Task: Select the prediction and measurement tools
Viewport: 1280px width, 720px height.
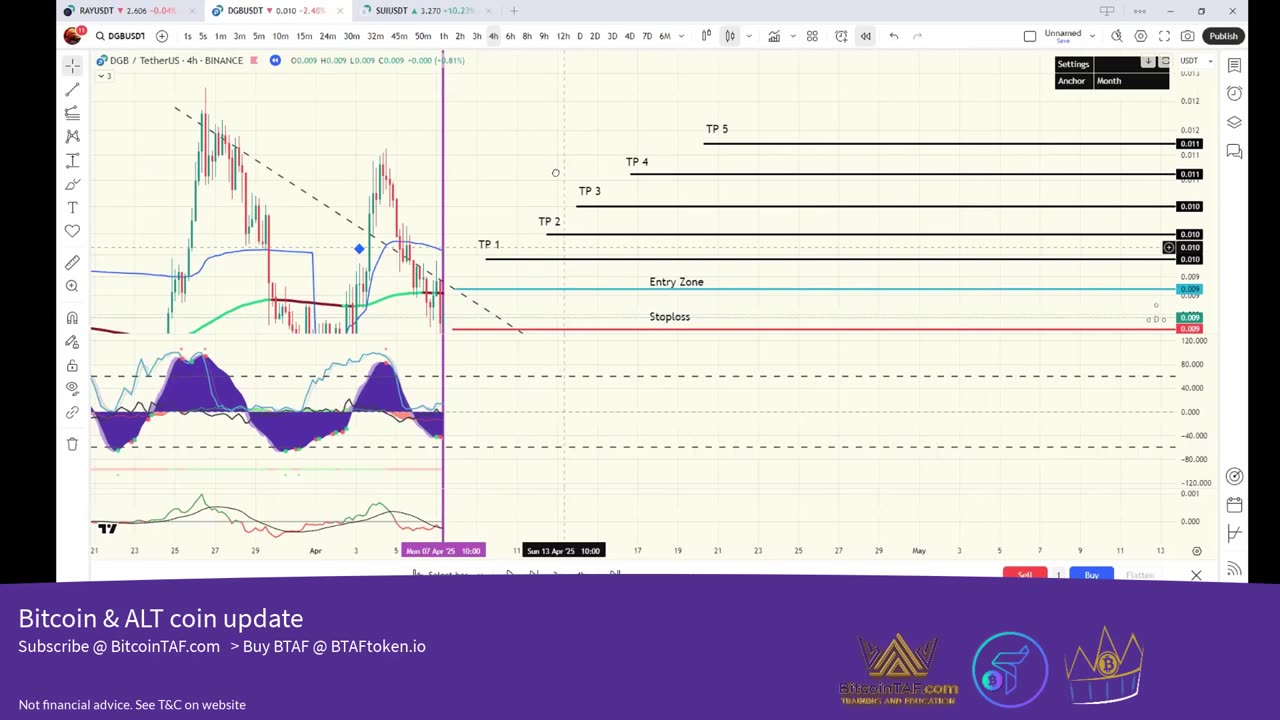Action: point(72,160)
